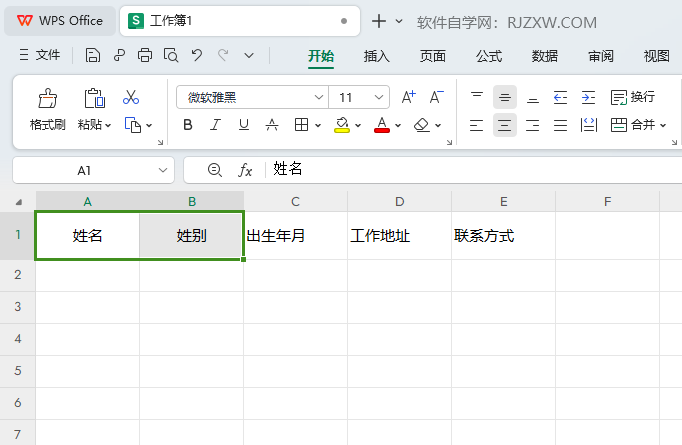Click the Clear eraser icon
The width and height of the screenshot is (682, 445).
pos(421,125)
